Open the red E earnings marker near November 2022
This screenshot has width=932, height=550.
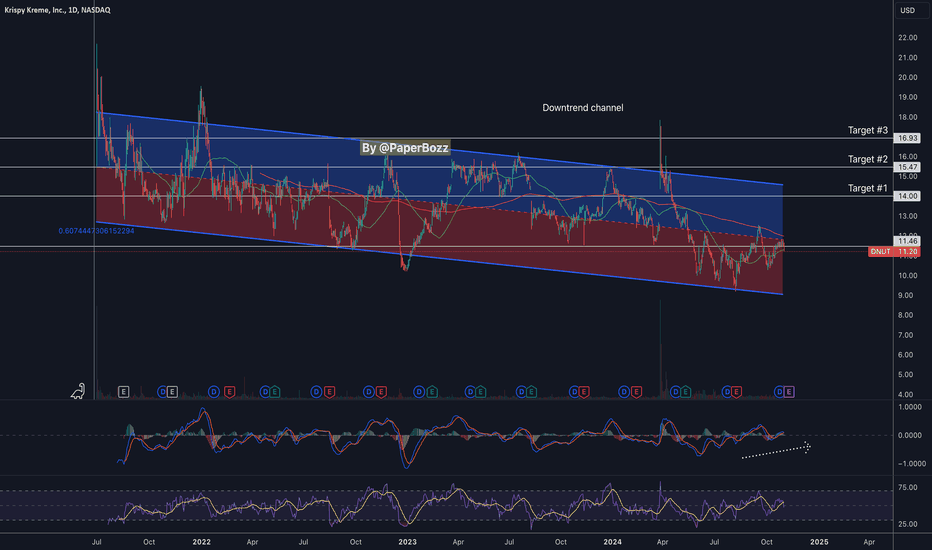381,392
